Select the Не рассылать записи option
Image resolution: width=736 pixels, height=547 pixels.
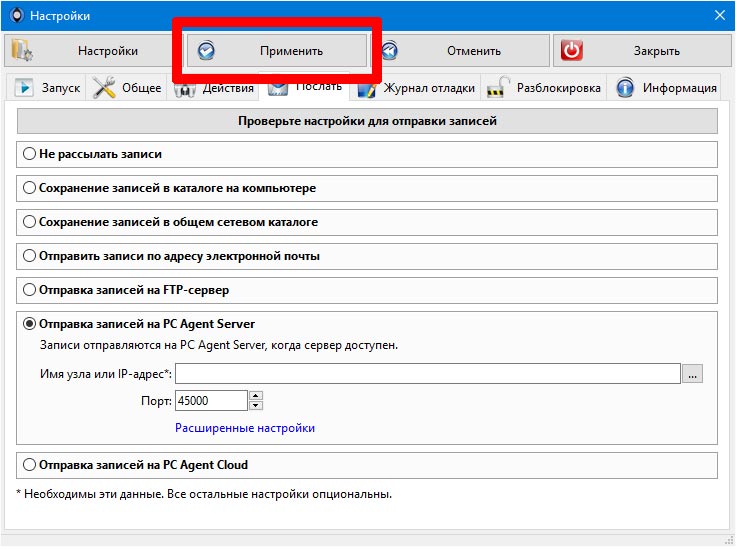click(29, 154)
